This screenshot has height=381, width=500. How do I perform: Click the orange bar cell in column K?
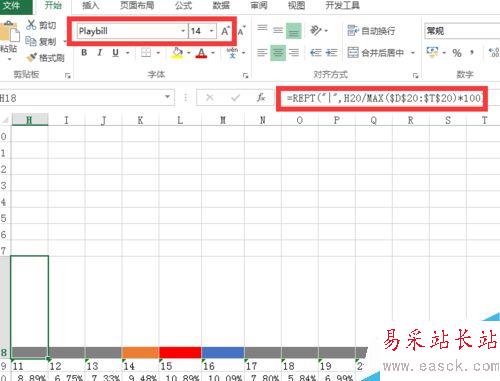[140, 353]
